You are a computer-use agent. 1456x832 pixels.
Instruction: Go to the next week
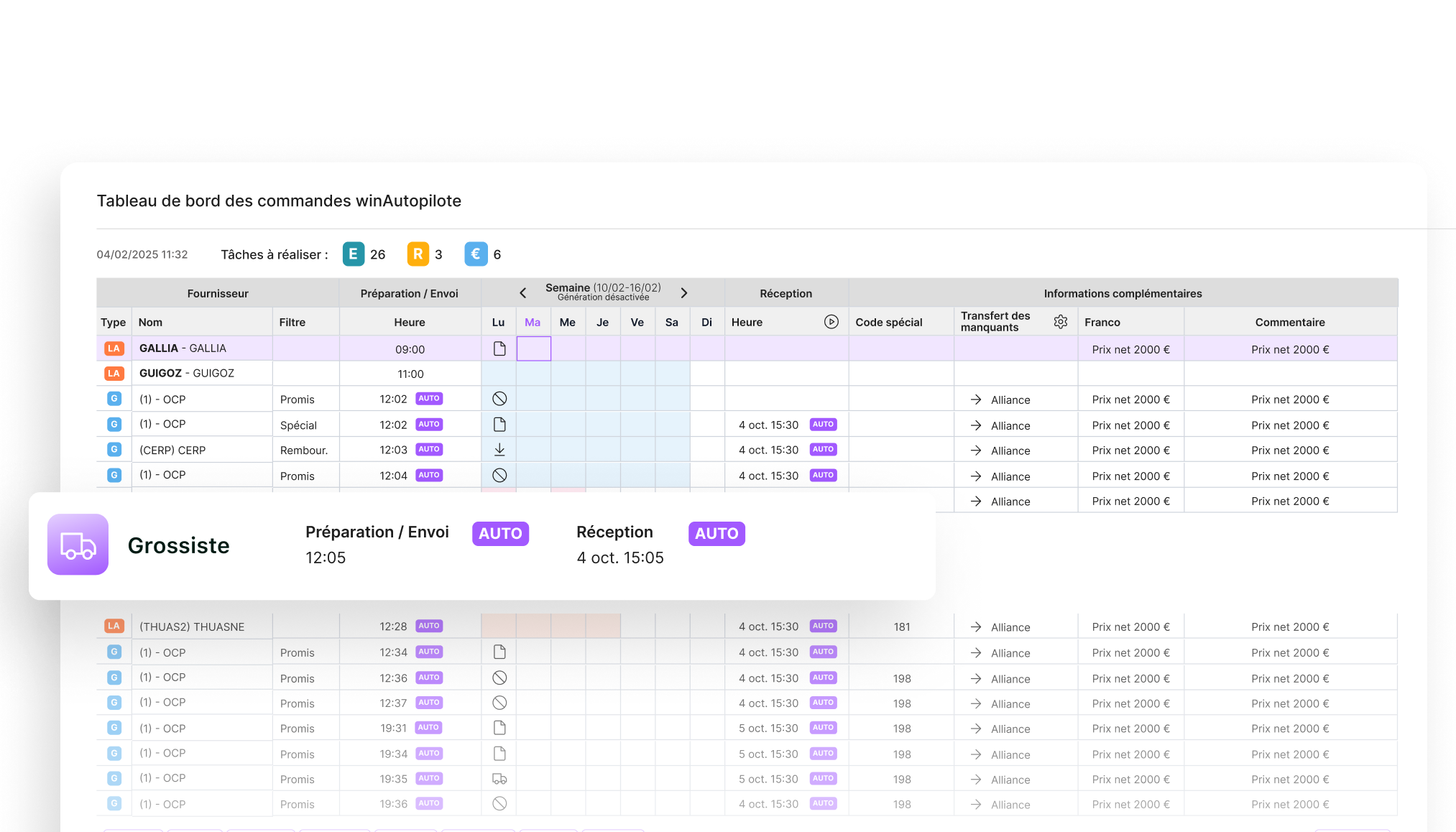[684, 293]
